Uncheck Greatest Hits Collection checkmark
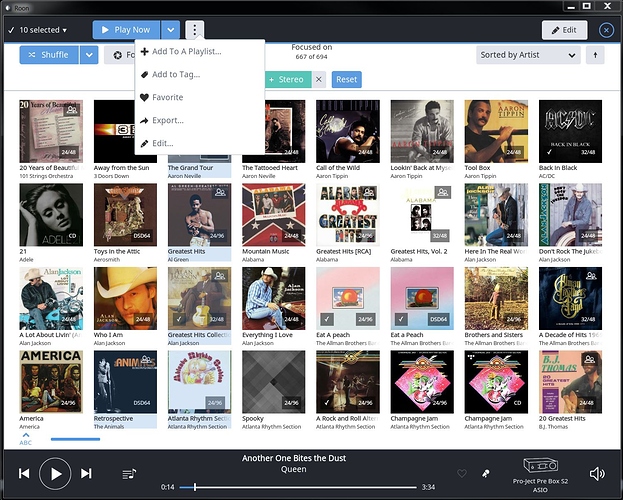The width and height of the screenshot is (623, 500). point(179,319)
